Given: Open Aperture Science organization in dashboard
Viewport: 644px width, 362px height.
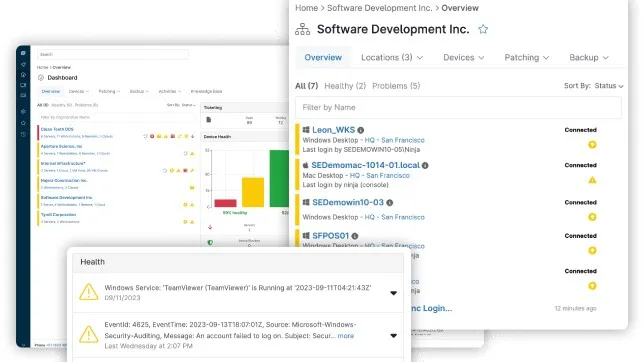Looking at the screenshot, I should pos(62,146).
